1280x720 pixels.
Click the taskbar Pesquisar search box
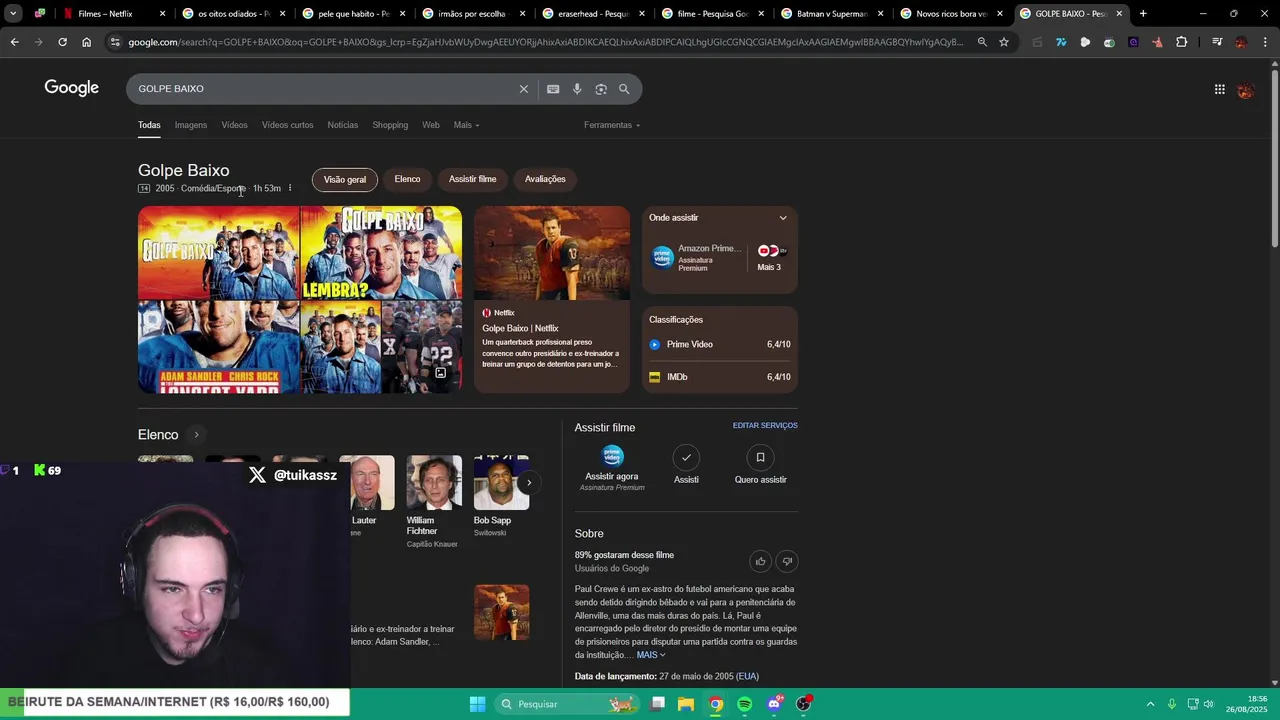click(x=565, y=704)
